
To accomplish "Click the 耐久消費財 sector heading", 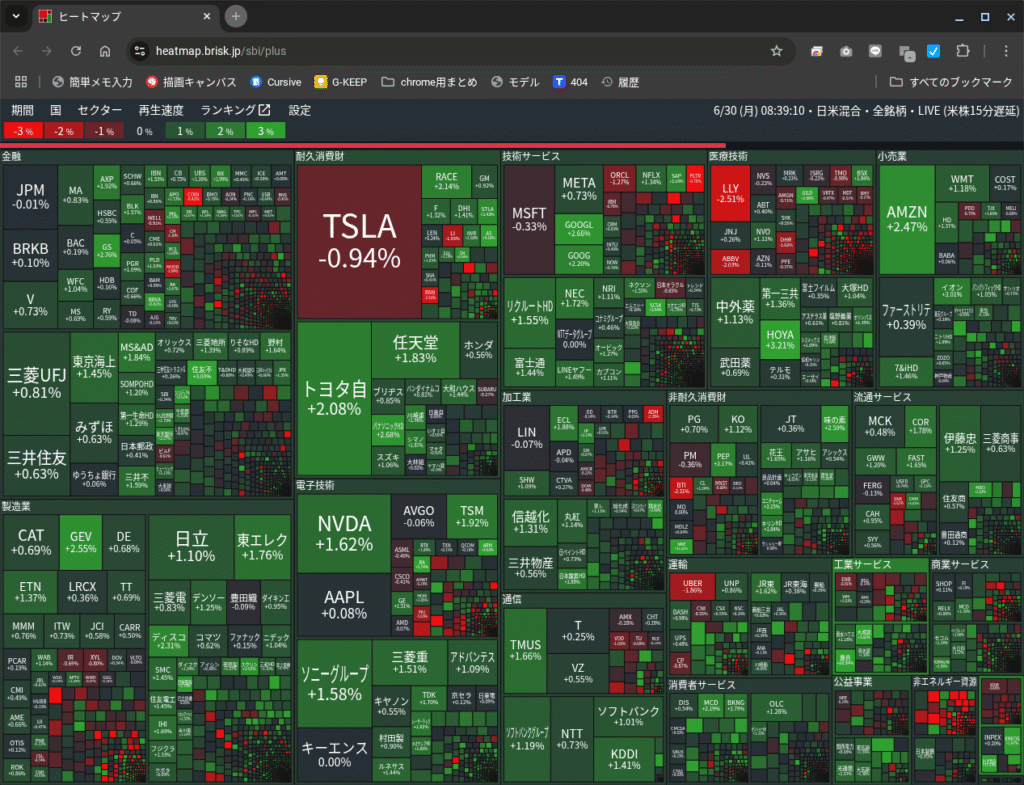I will (320, 156).
